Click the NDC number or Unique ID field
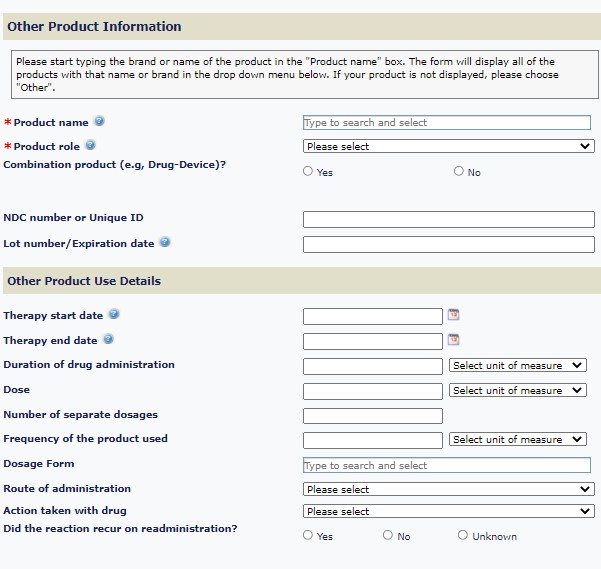Screen dimensions: 601x569 point(448,219)
